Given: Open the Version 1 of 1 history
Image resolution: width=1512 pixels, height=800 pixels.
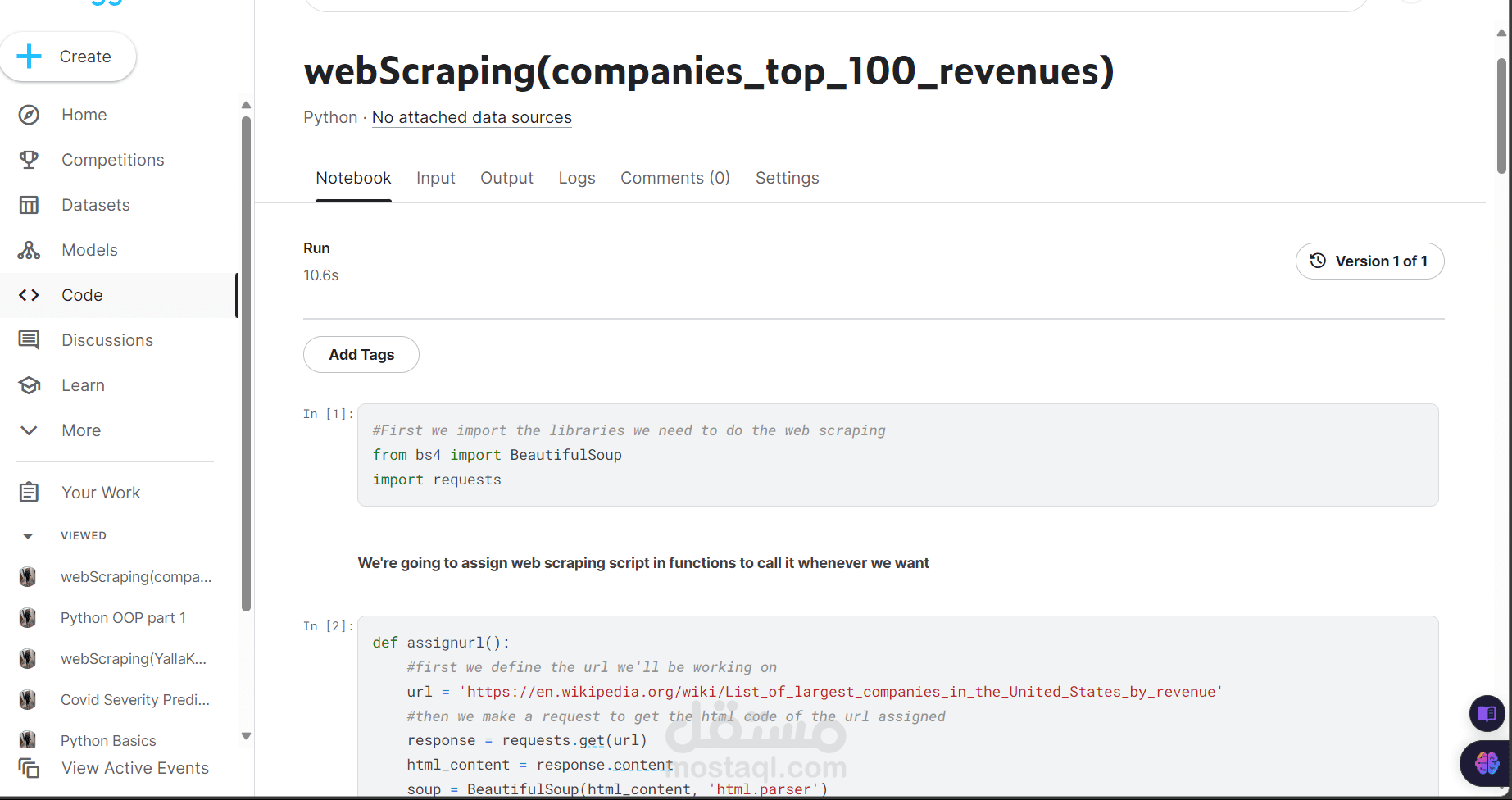Looking at the screenshot, I should (1369, 261).
